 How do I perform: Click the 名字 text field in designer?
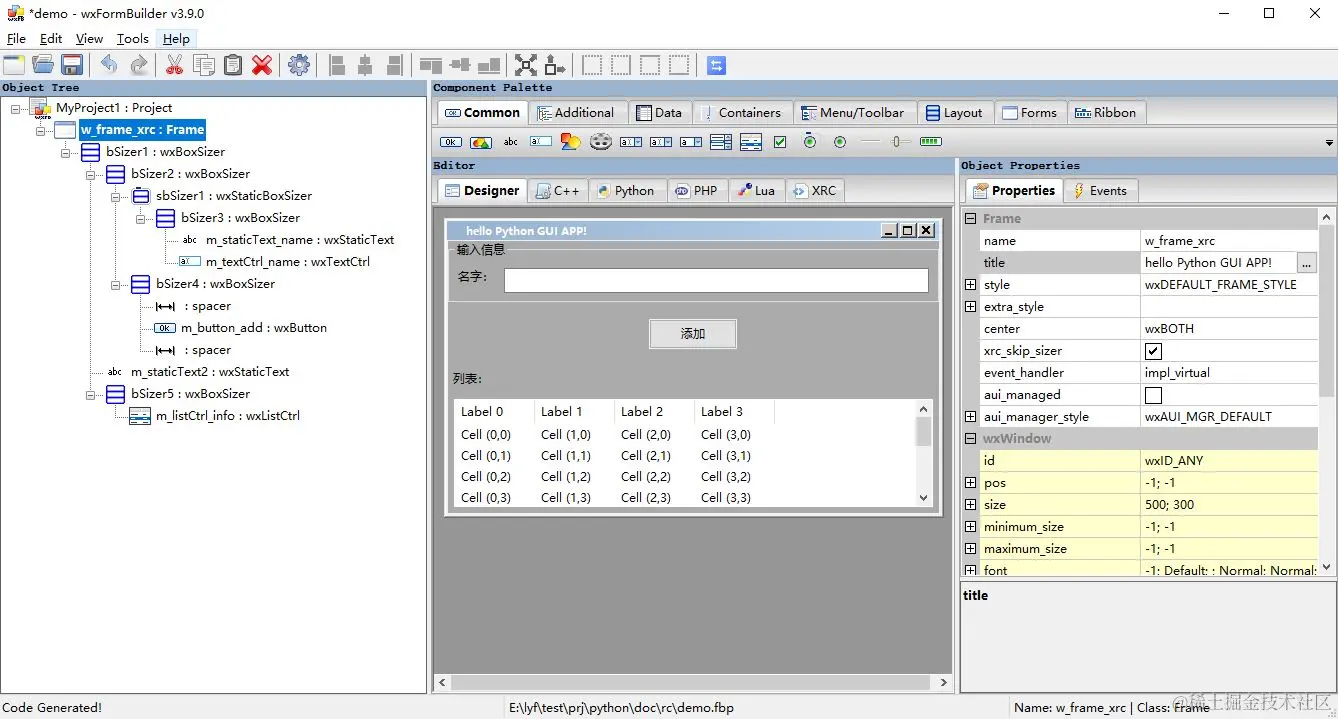tap(716, 280)
